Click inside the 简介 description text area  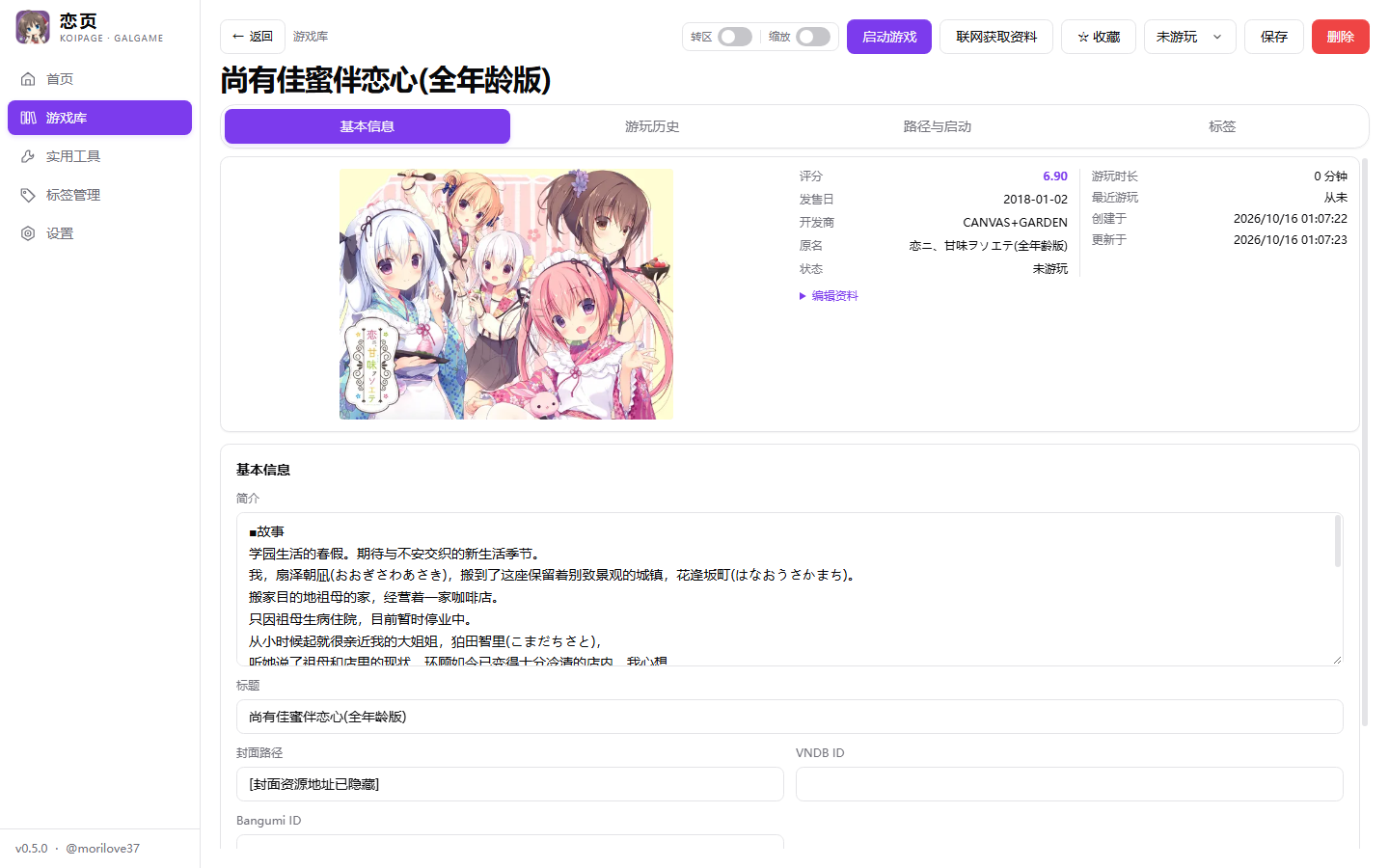pos(790,589)
